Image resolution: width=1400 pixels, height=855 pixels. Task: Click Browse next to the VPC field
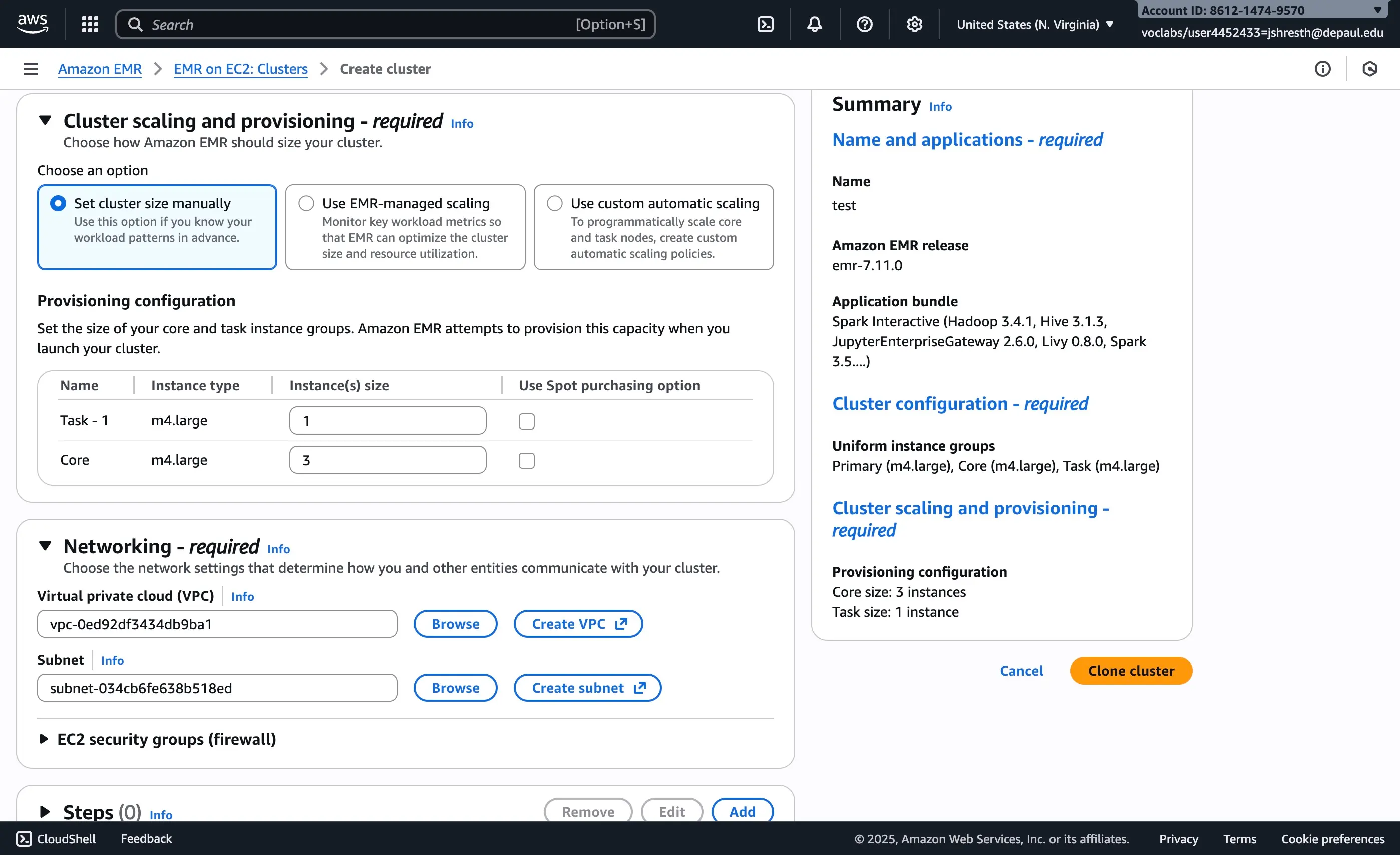pyautogui.click(x=455, y=624)
